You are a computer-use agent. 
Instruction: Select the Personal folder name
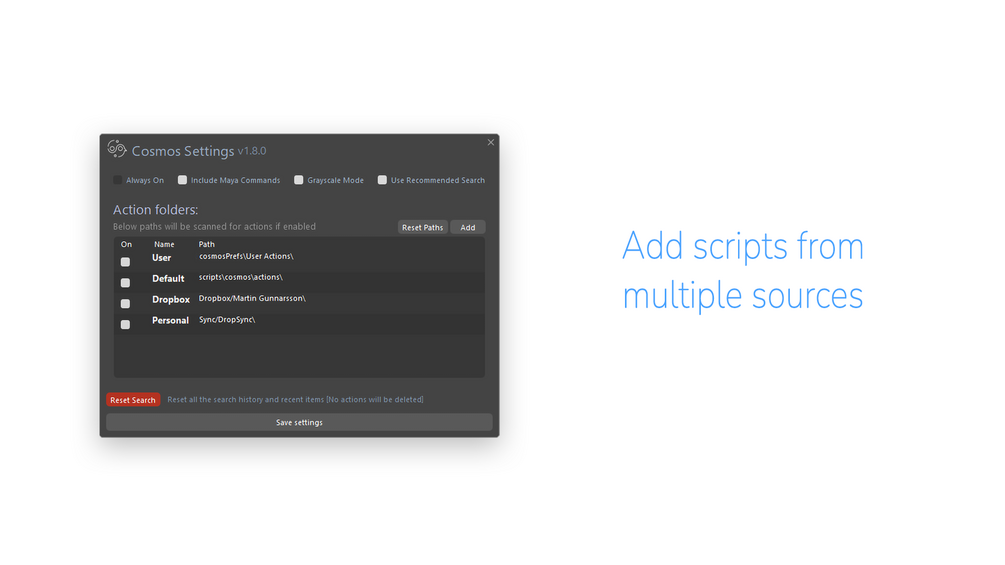(170, 320)
